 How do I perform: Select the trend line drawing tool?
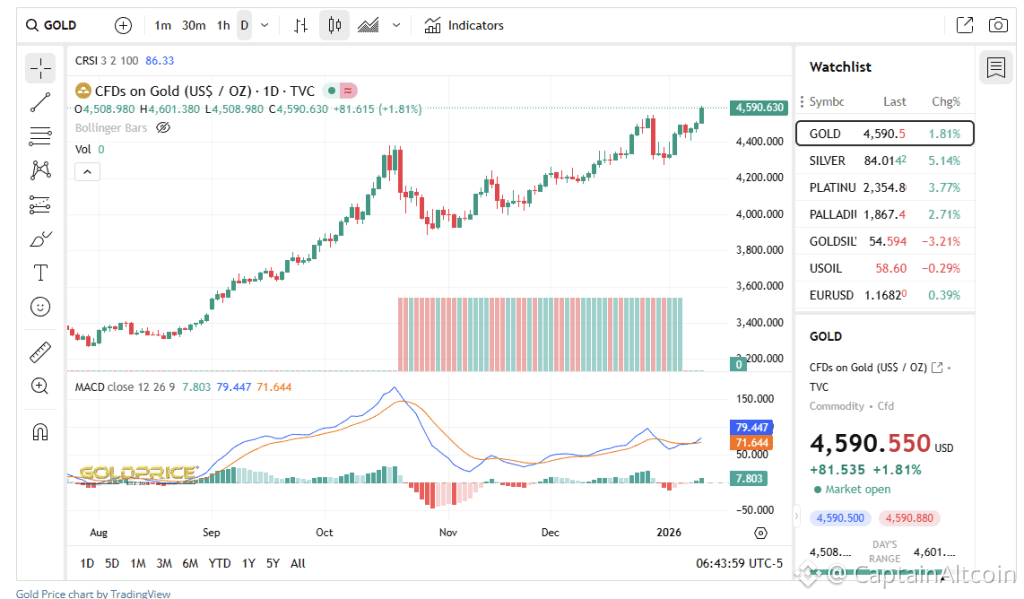point(41,102)
